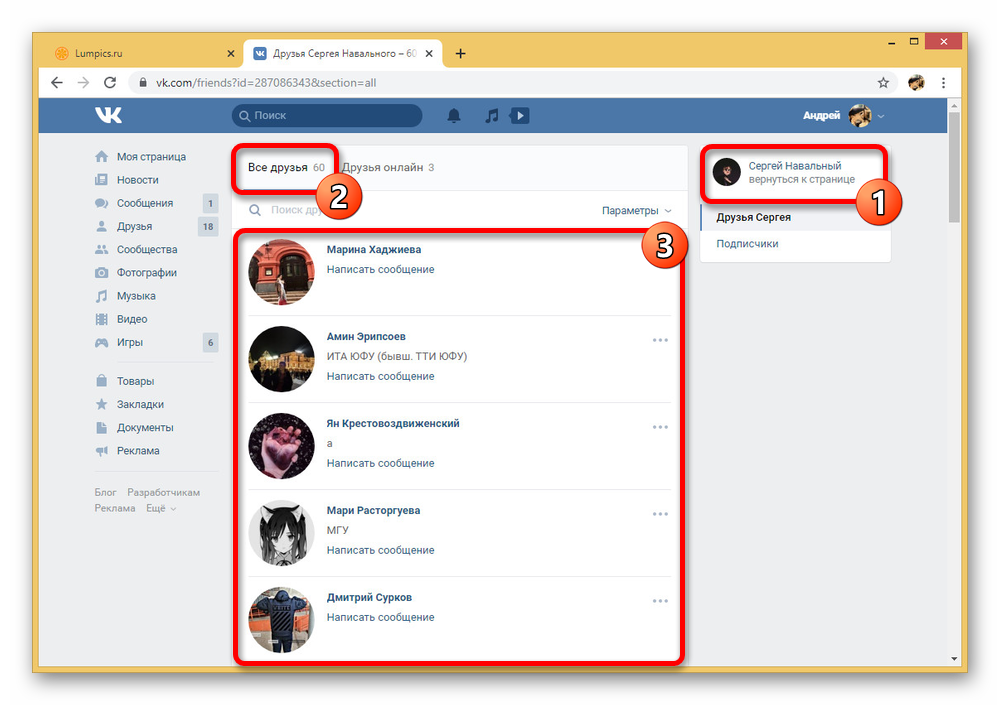The image size is (1000, 705).
Task: Open Chrome three-dot menu
Action: pyautogui.click(x=943, y=82)
